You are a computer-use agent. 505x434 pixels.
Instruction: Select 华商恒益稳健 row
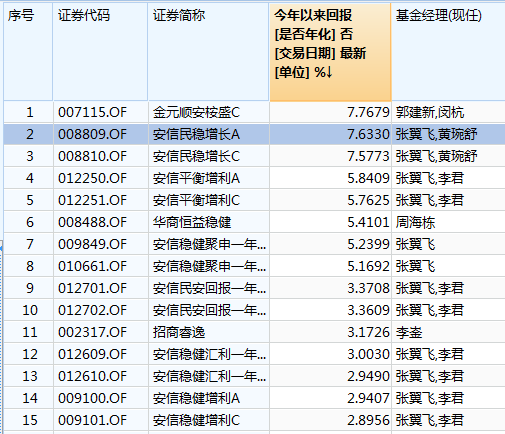tap(254, 222)
